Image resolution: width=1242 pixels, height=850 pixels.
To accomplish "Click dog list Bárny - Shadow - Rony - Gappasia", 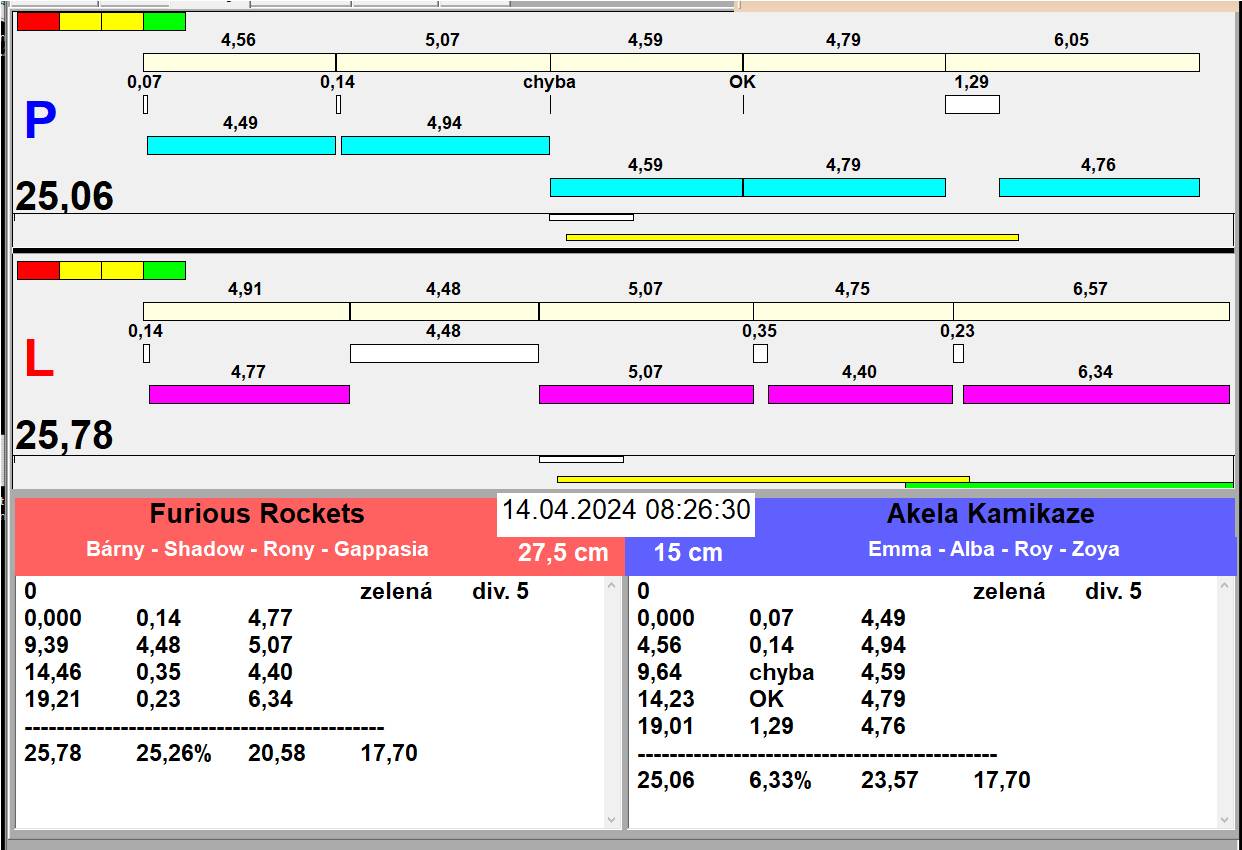I will tap(257, 549).
